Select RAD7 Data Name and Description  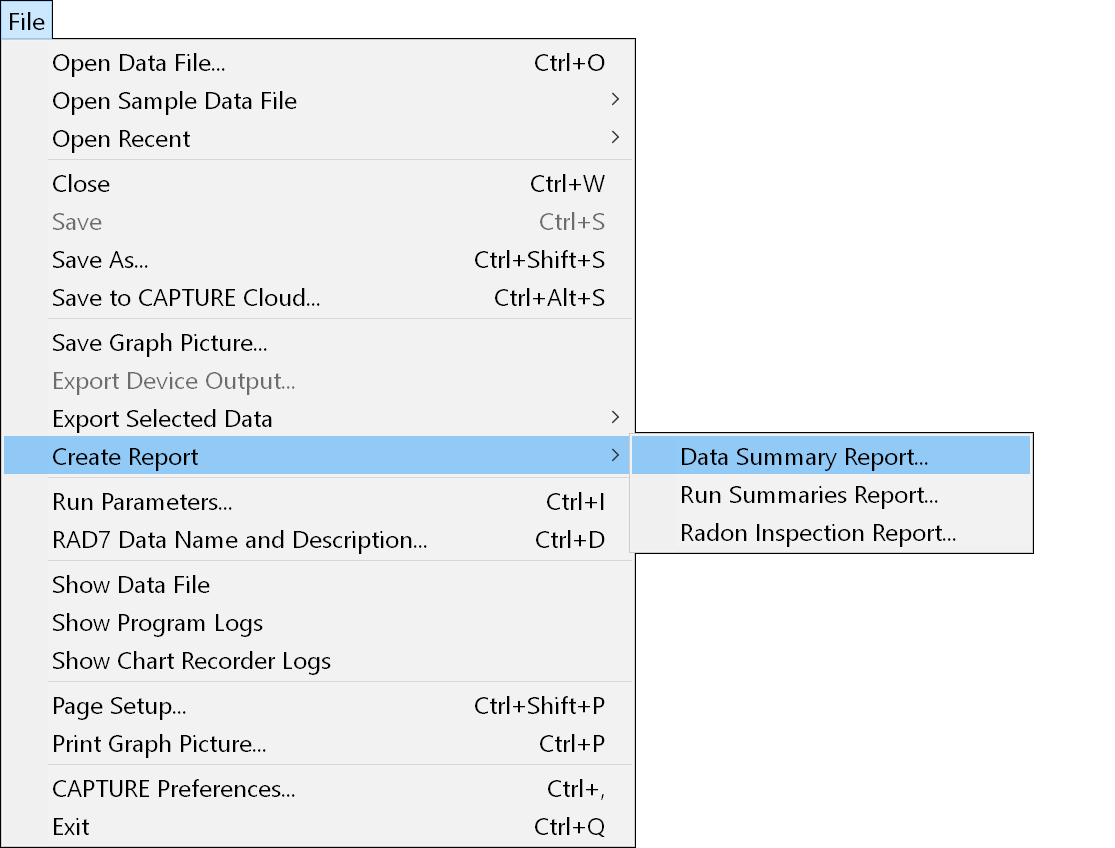coord(240,540)
